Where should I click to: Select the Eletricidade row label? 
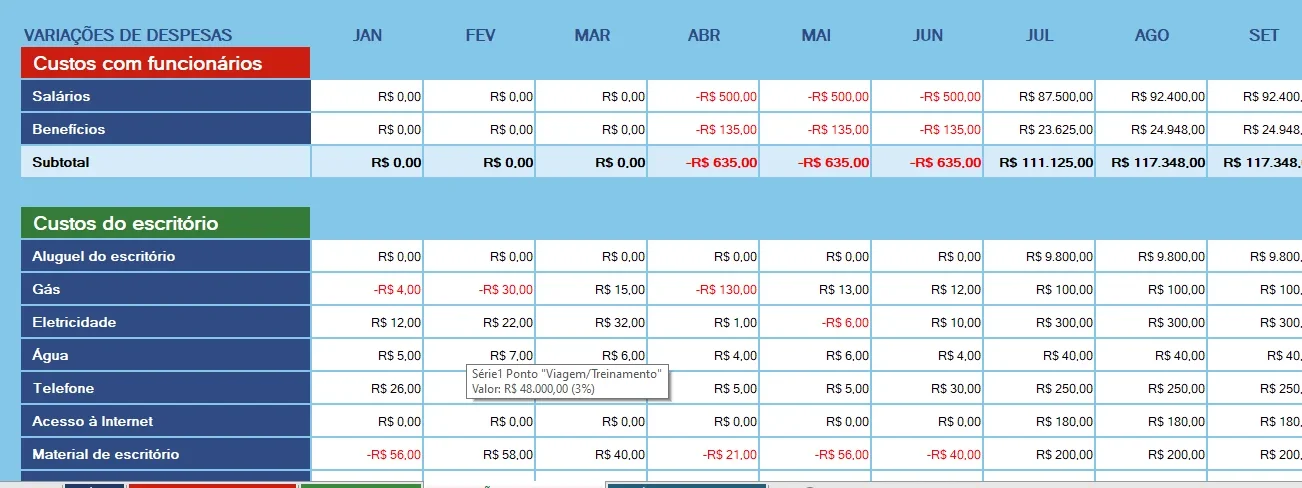(x=165, y=322)
